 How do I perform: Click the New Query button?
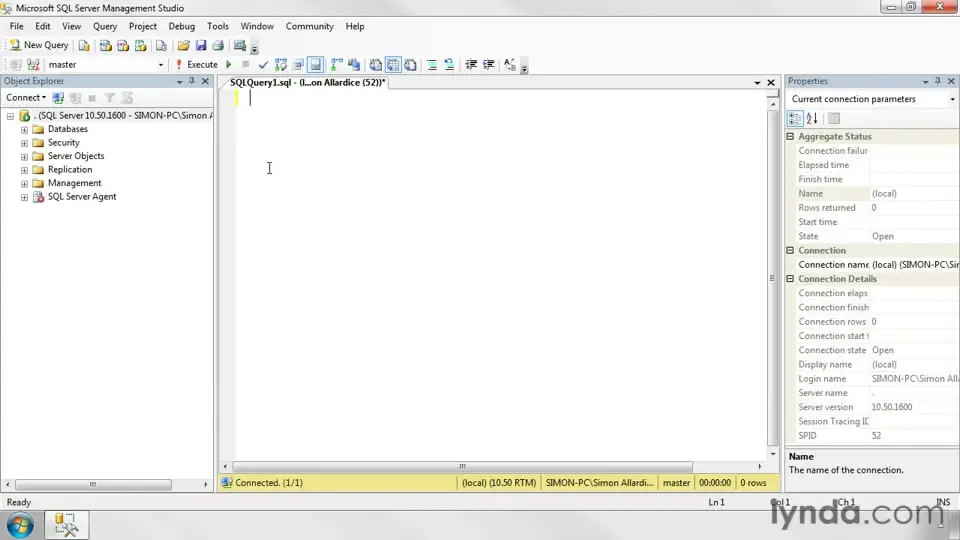(x=39, y=45)
